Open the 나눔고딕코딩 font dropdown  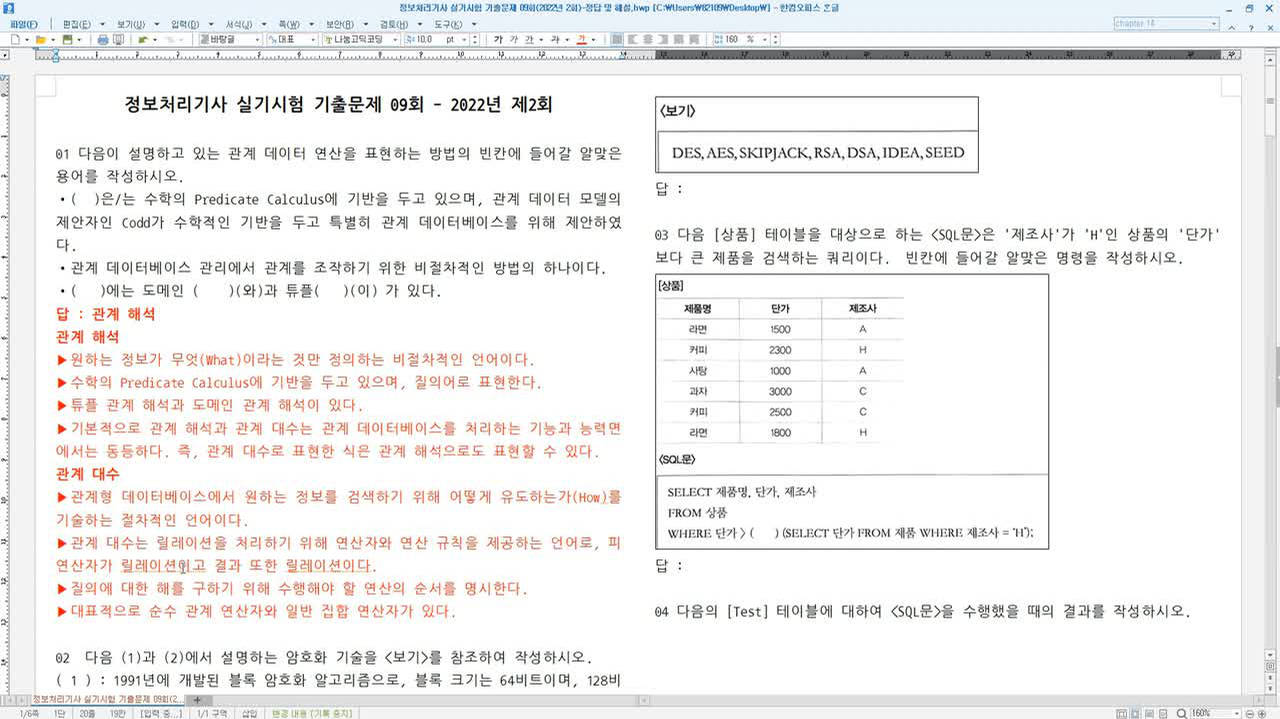tap(394, 40)
